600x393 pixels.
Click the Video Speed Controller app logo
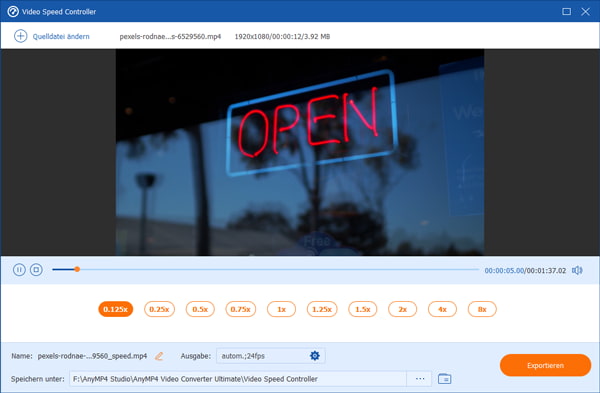[13, 11]
